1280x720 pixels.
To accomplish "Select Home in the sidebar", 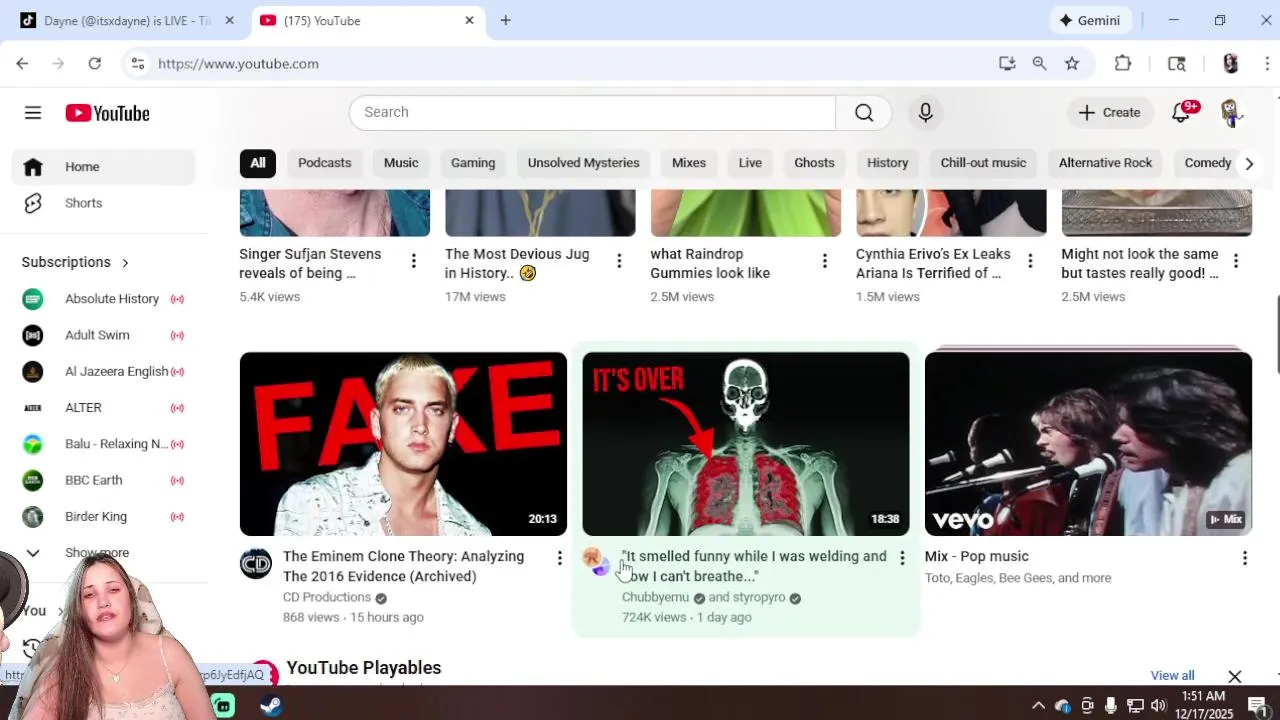I will click(x=104, y=167).
